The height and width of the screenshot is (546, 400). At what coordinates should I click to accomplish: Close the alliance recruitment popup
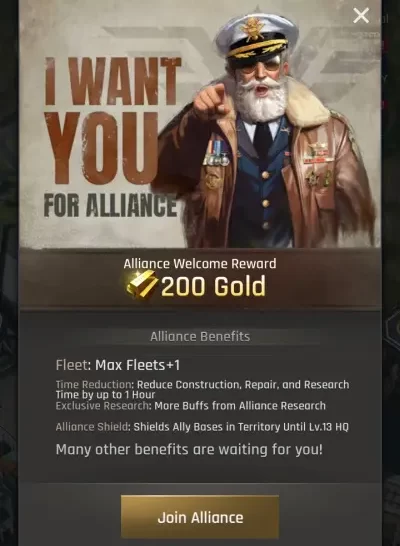click(361, 16)
